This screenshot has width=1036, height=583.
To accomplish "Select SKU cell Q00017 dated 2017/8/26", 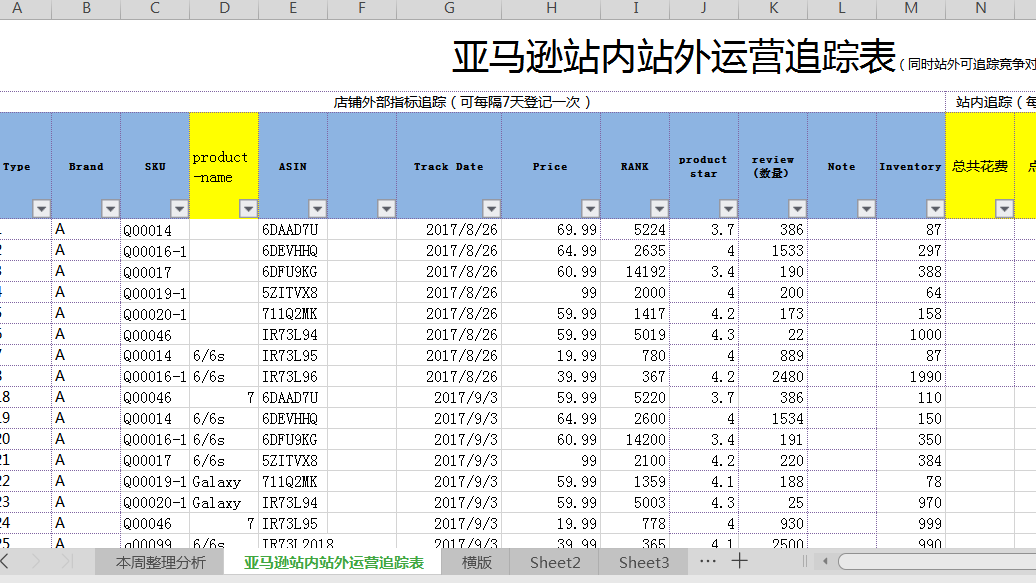I will click(x=155, y=272).
